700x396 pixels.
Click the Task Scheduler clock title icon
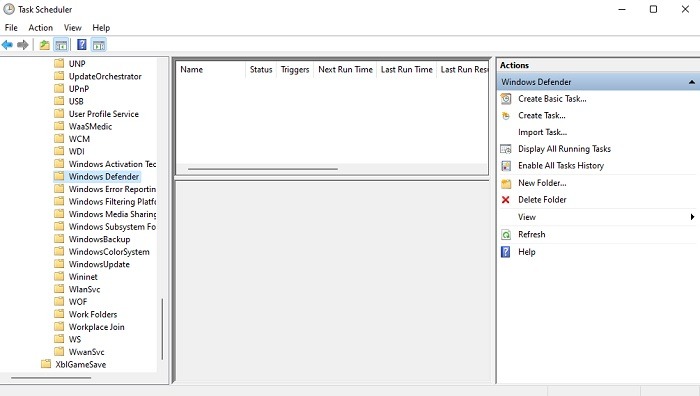pyautogui.click(x=8, y=9)
